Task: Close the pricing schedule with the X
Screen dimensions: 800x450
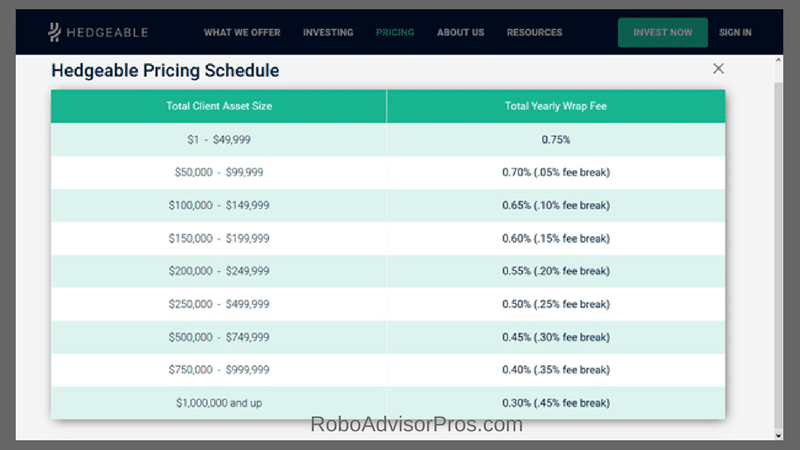Action: (718, 68)
